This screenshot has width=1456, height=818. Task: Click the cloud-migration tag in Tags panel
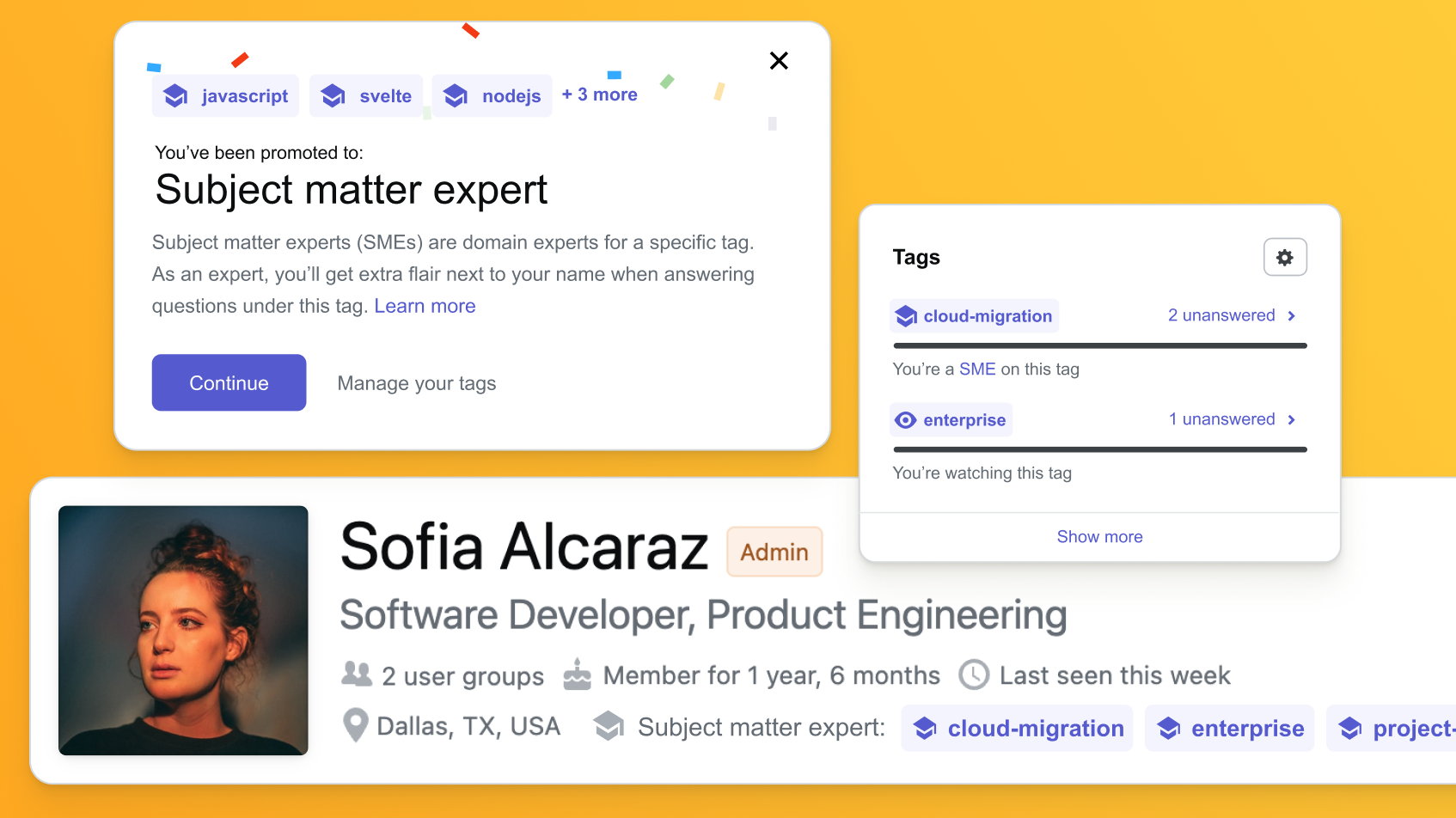[x=975, y=316]
